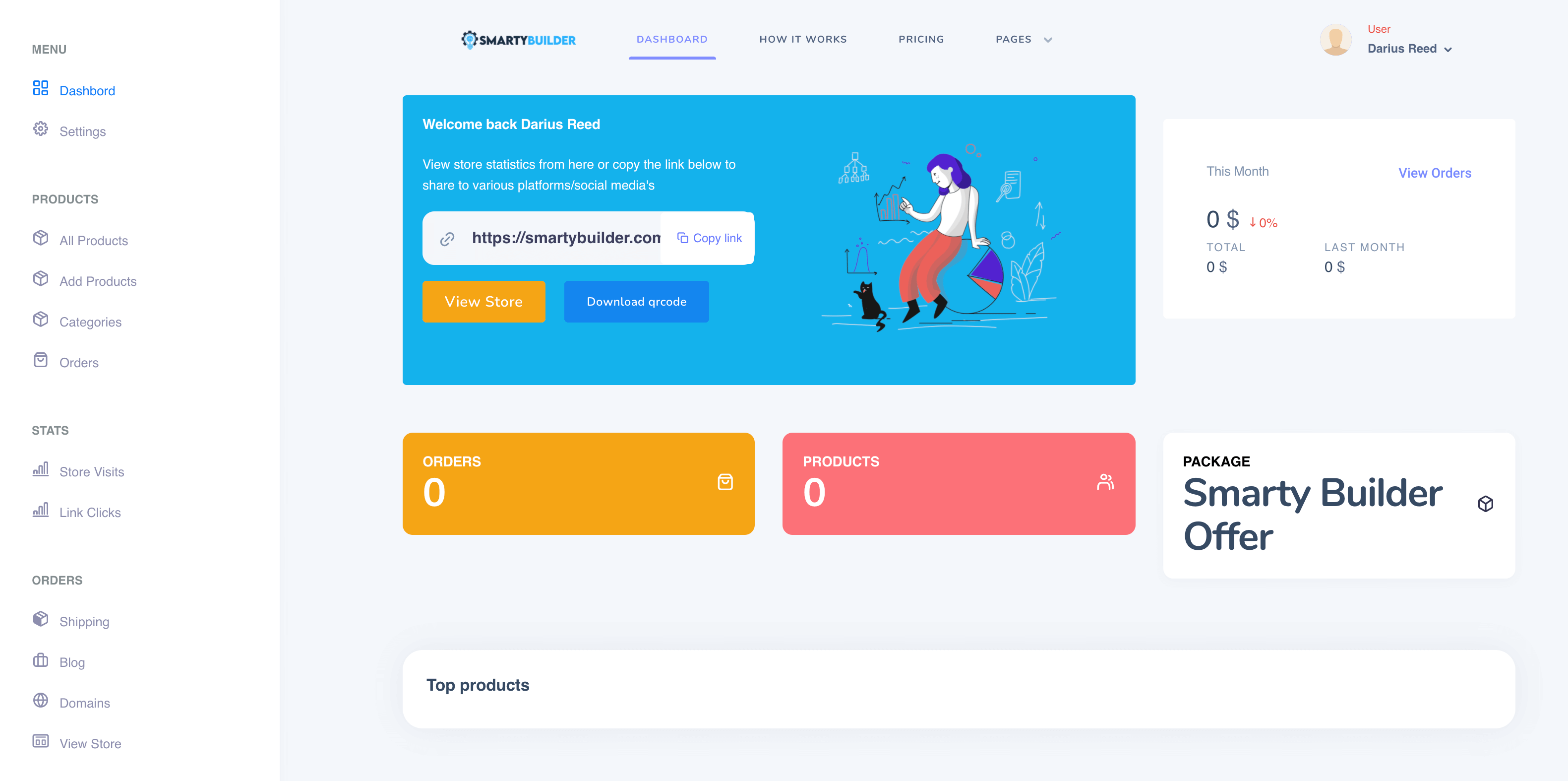Select the Dashboard tab in navigation
Viewport: 1568px width, 781px height.
pyautogui.click(x=671, y=39)
